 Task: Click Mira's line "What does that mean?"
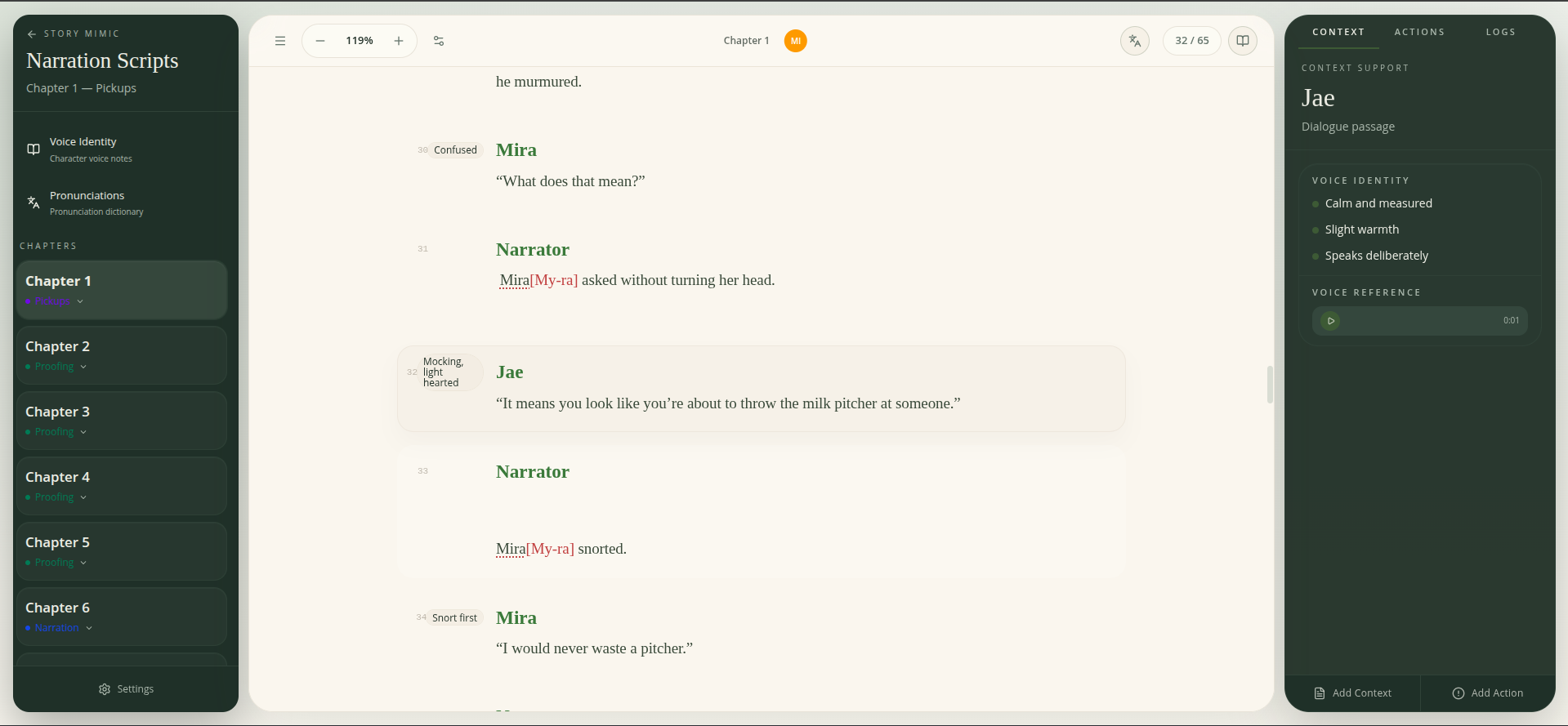tap(570, 181)
